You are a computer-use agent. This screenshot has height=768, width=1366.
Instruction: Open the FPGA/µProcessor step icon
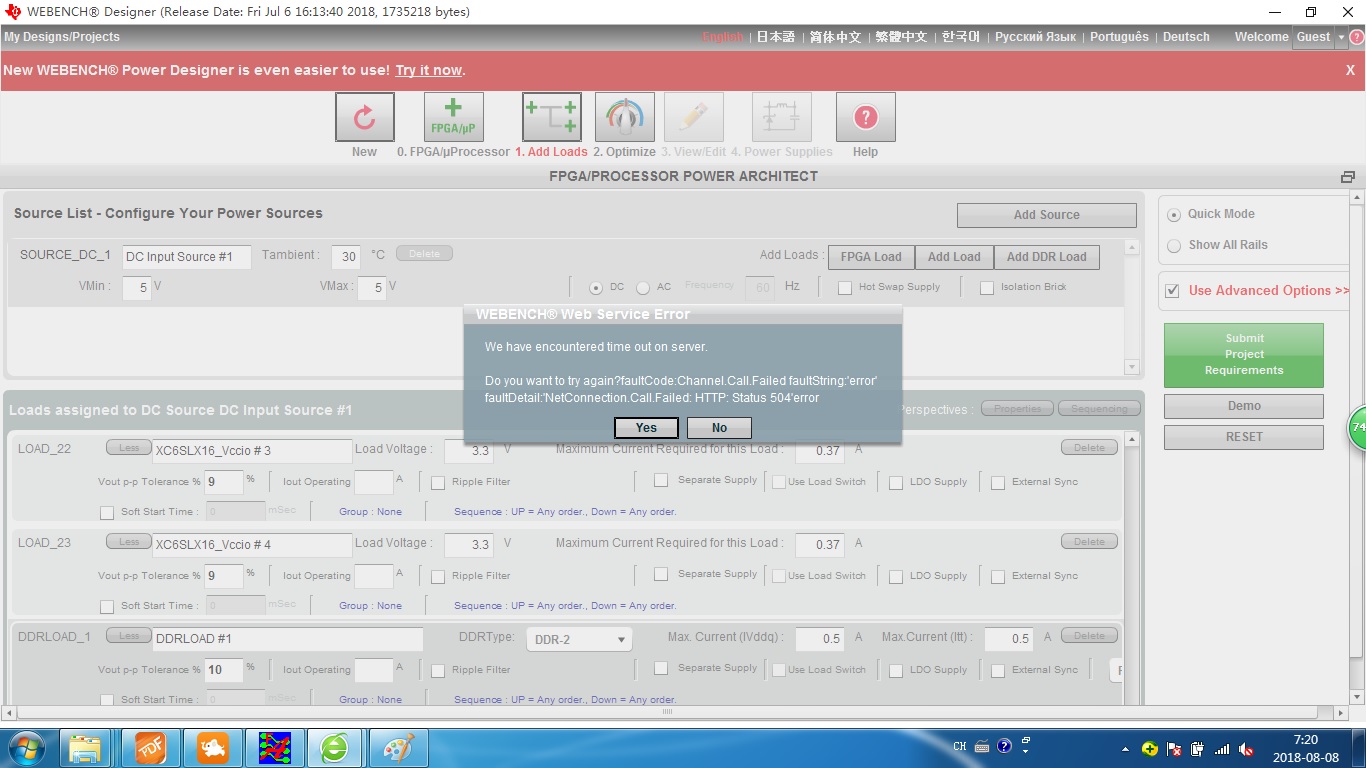453,118
